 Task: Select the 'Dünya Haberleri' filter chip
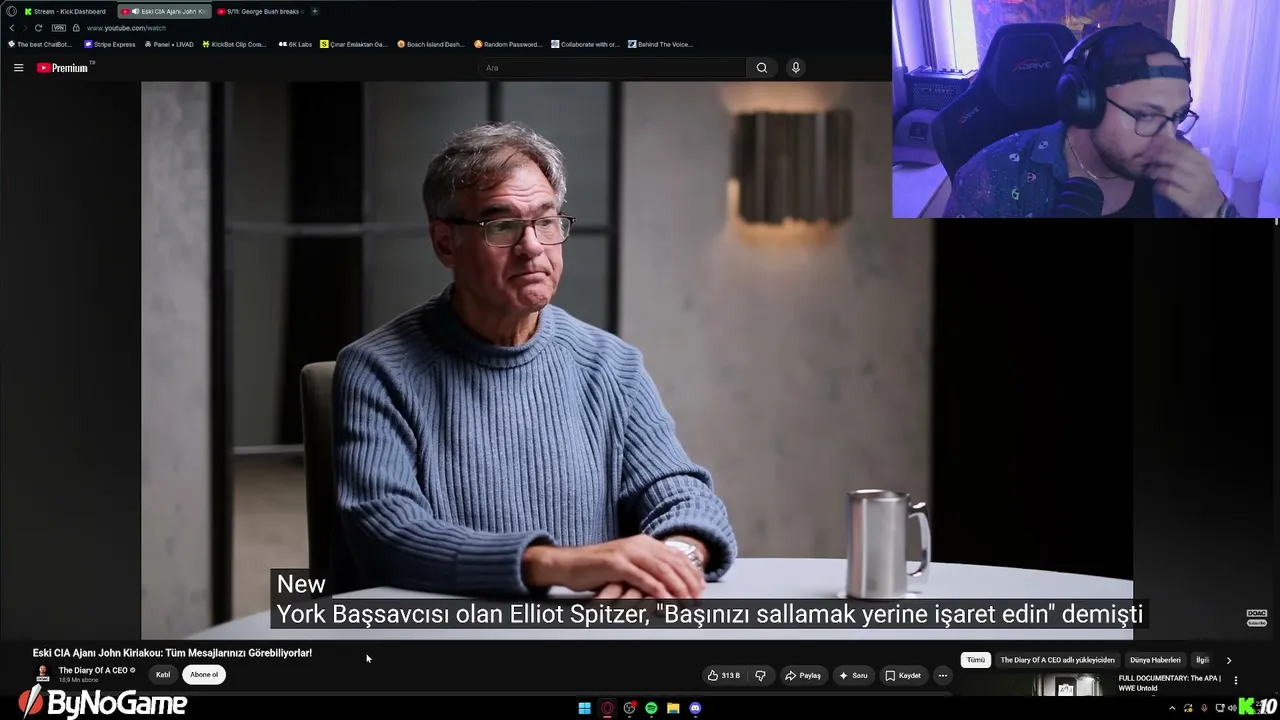tap(1155, 660)
